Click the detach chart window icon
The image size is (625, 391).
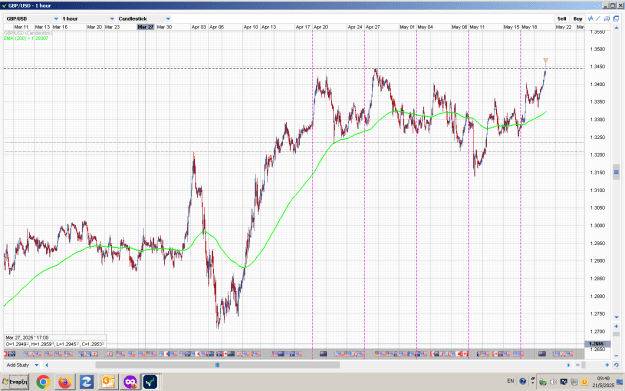click(x=616, y=19)
